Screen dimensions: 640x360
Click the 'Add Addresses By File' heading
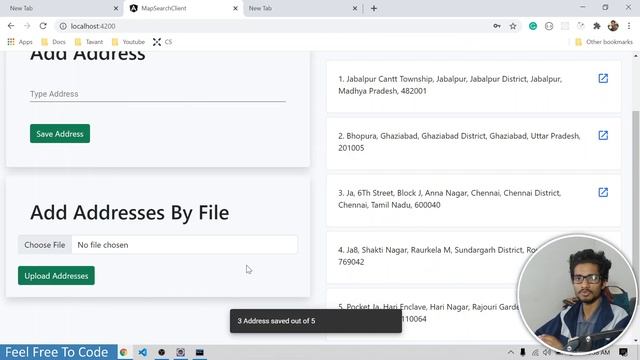pos(130,213)
